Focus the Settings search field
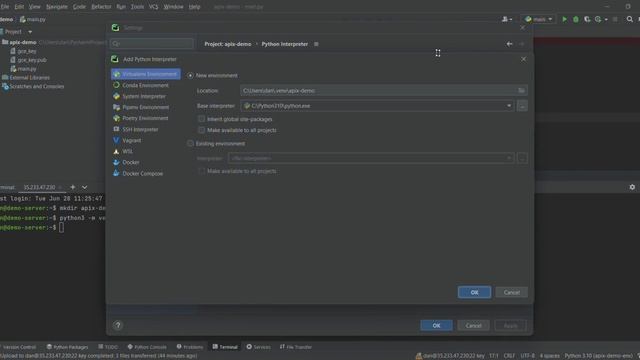The image size is (640, 360). pyautogui.click(x=152, y=44)
